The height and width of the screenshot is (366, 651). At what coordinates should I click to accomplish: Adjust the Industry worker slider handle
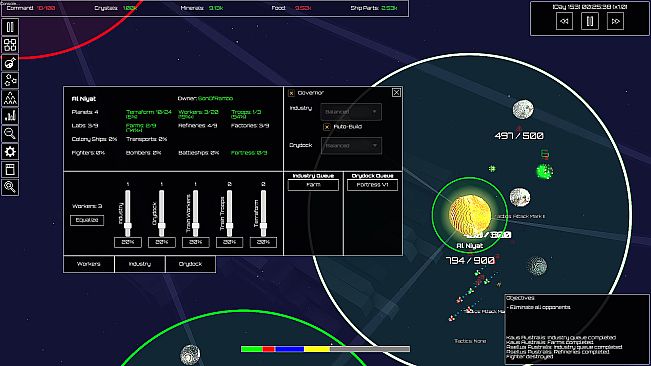127,226
